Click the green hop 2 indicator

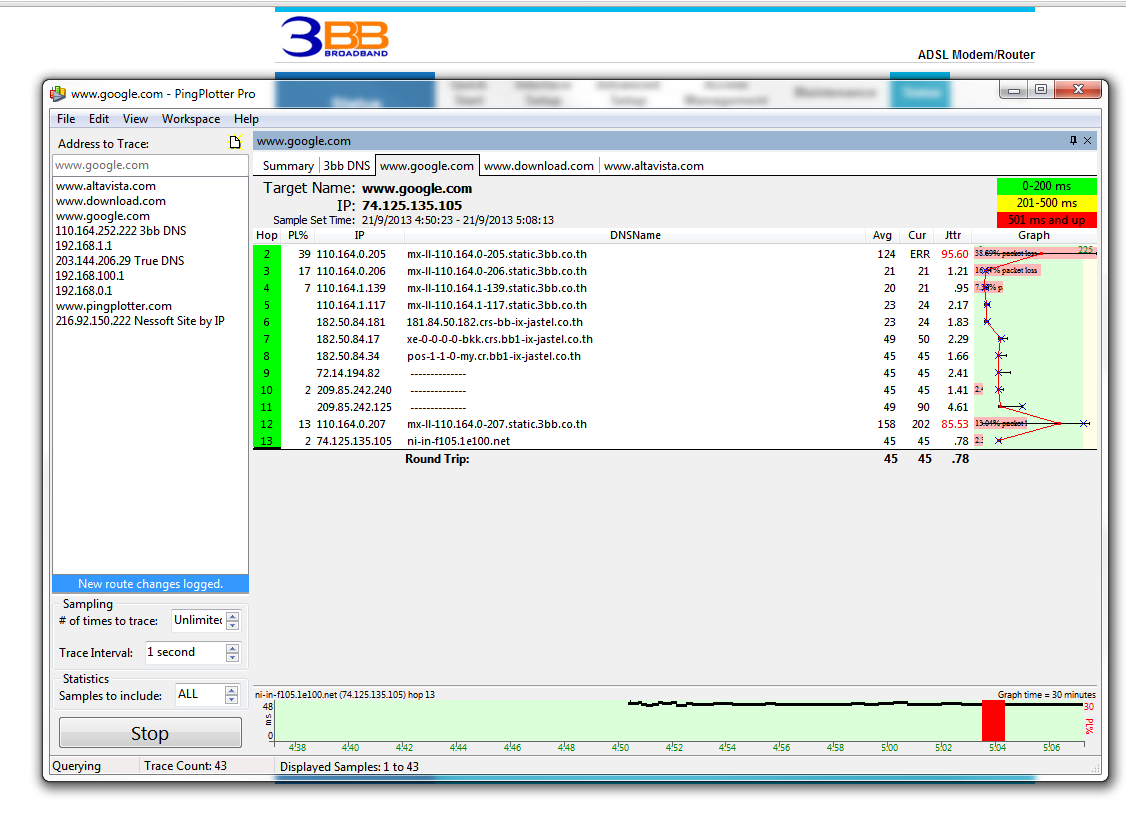tap(266, 254)
